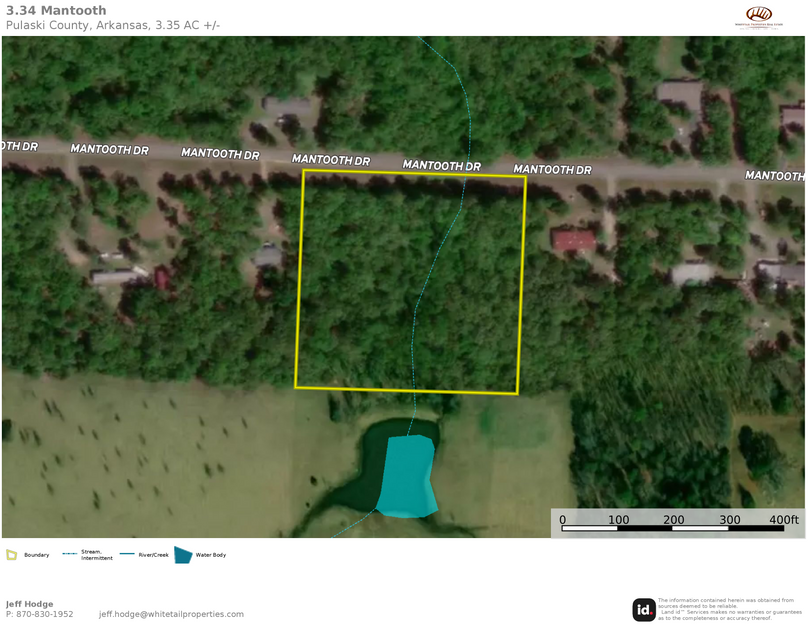This screenshot has width=808, height=625.
Task: Click the 'Boundary' legend label
Action: 37,555
